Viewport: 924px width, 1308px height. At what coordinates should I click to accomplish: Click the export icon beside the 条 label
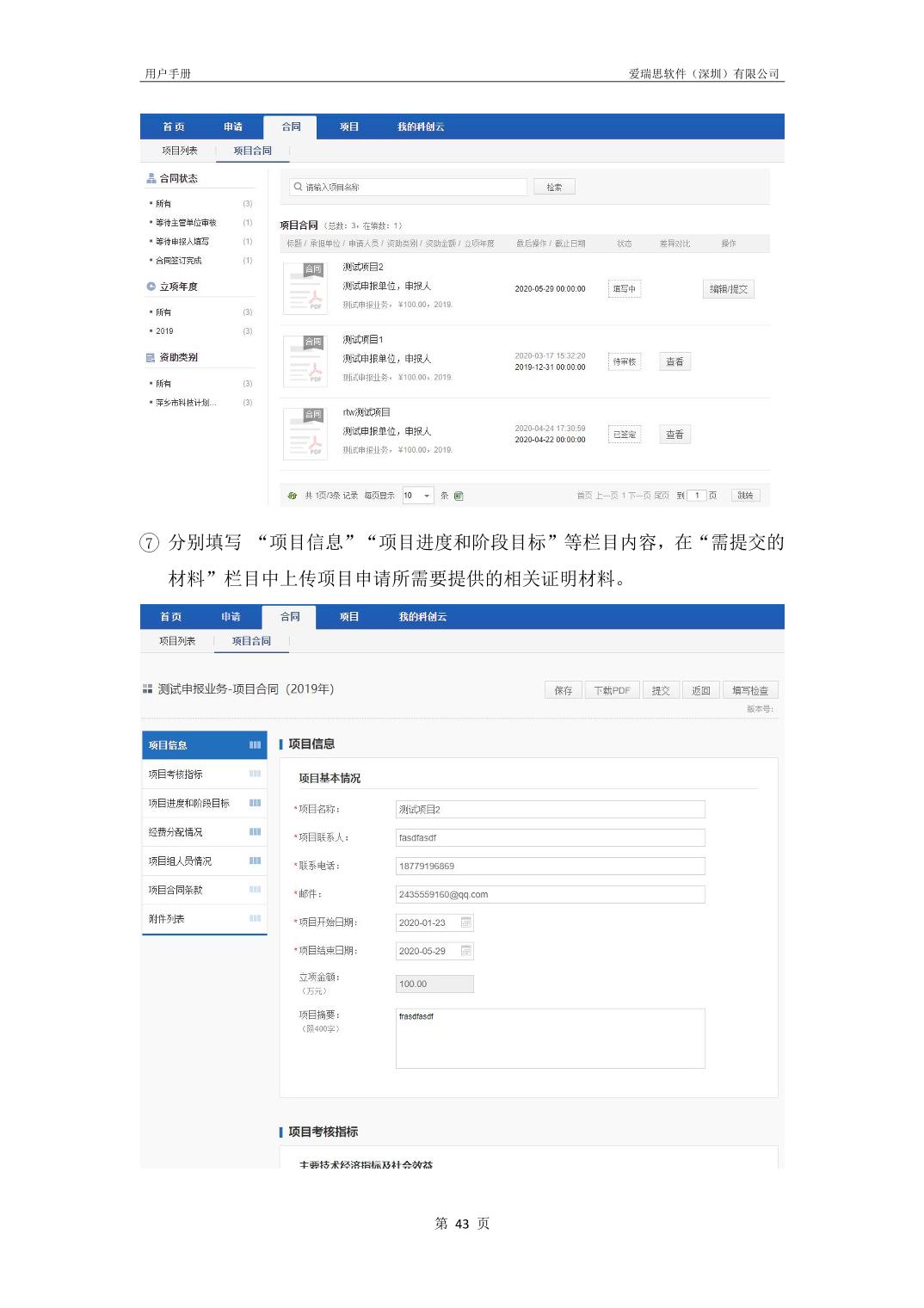point(459,496)
